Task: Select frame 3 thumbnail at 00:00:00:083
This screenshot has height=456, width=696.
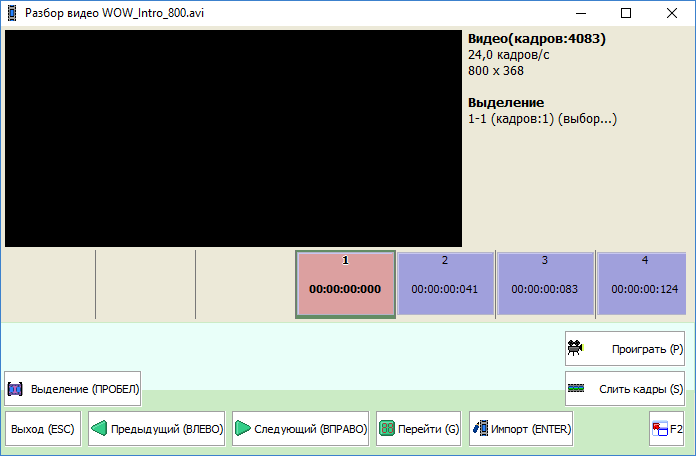Action: (x=545, y=284)
